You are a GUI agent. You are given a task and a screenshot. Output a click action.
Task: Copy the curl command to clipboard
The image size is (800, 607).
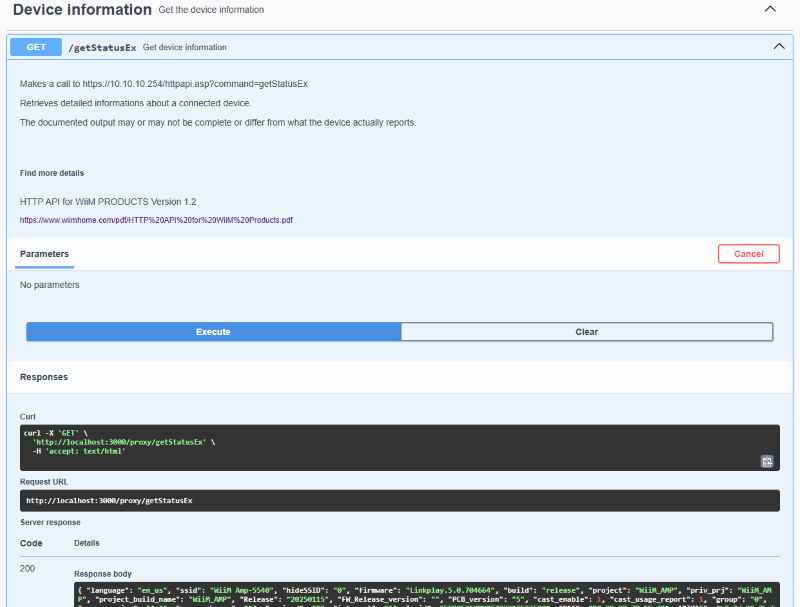click(767, 462)
